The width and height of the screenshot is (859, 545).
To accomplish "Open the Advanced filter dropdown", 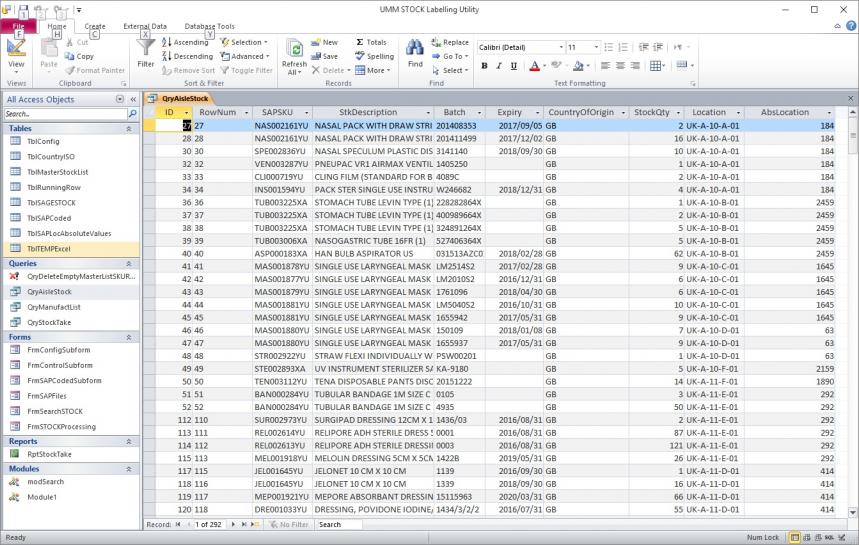I will tap(245, 56).
